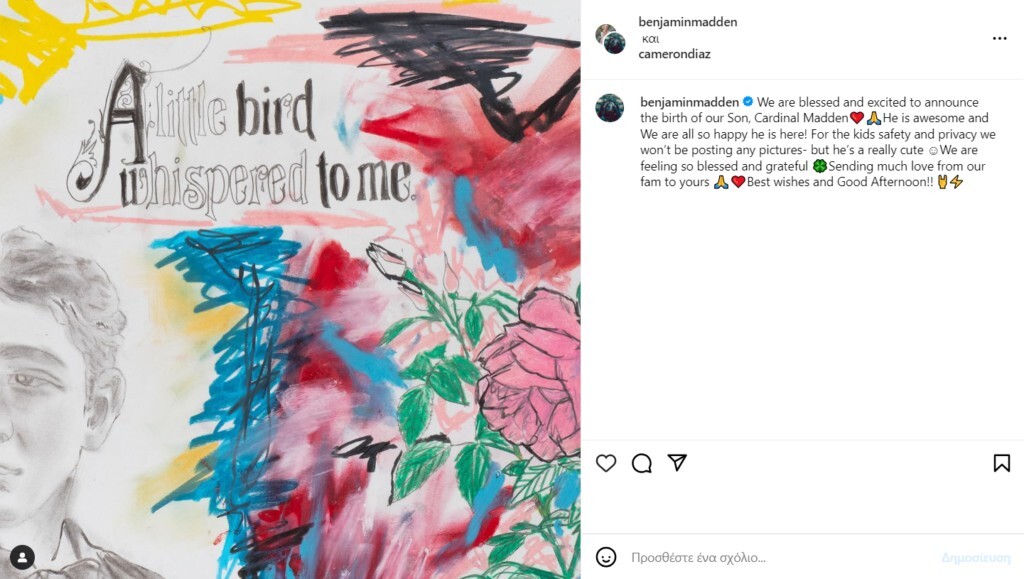The width and height of the screenshot is (1024, 579).
Task: Click the 'A little bird whispered' artwork image
Action: [x=290, y=289]
